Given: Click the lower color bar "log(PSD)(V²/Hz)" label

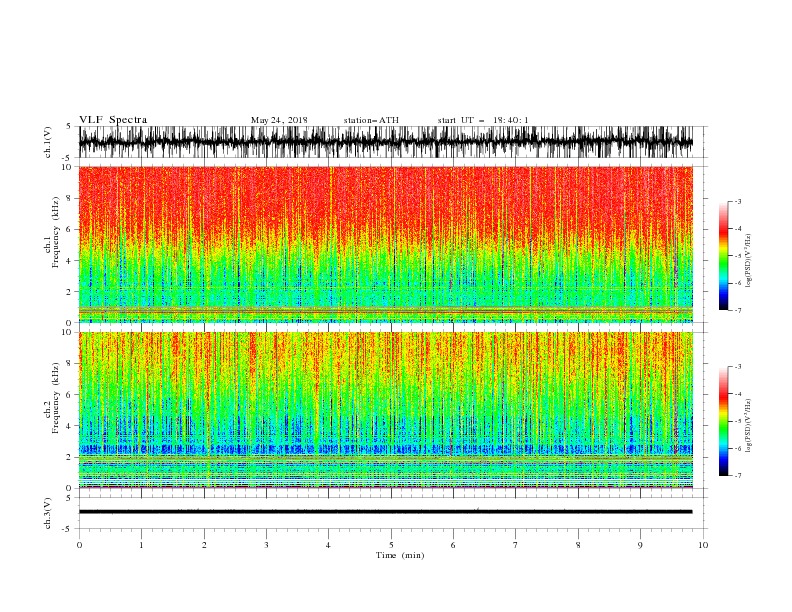Looking at the screenshot, I should (748, 426).
